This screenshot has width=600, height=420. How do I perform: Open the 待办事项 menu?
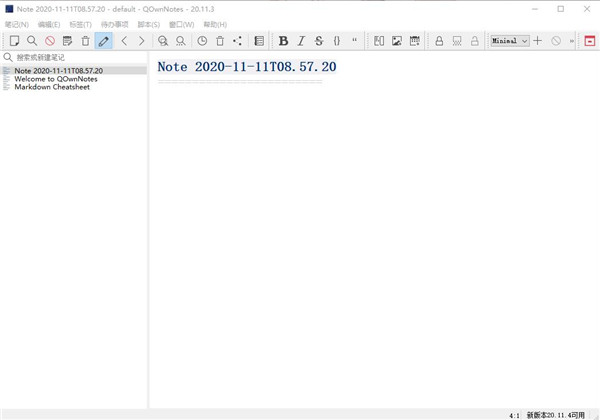(114, 24)
